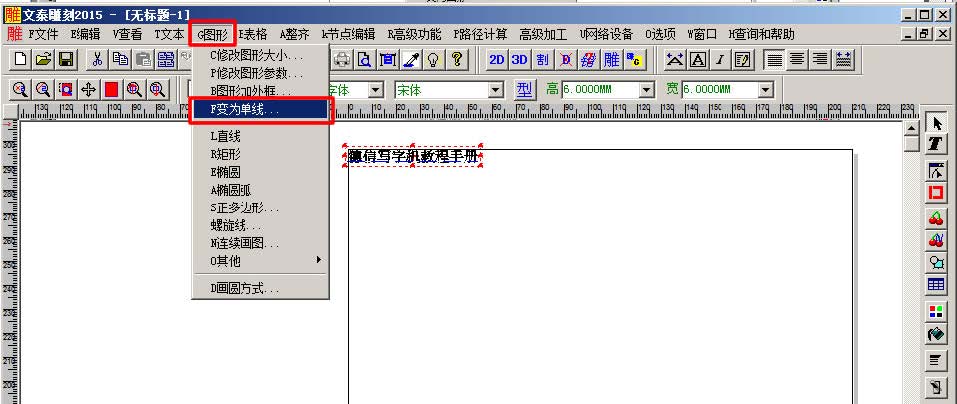Screen dimensions: 957x404
Task: Click the paint bucket fill tool
Action: (x=937, y=334)
